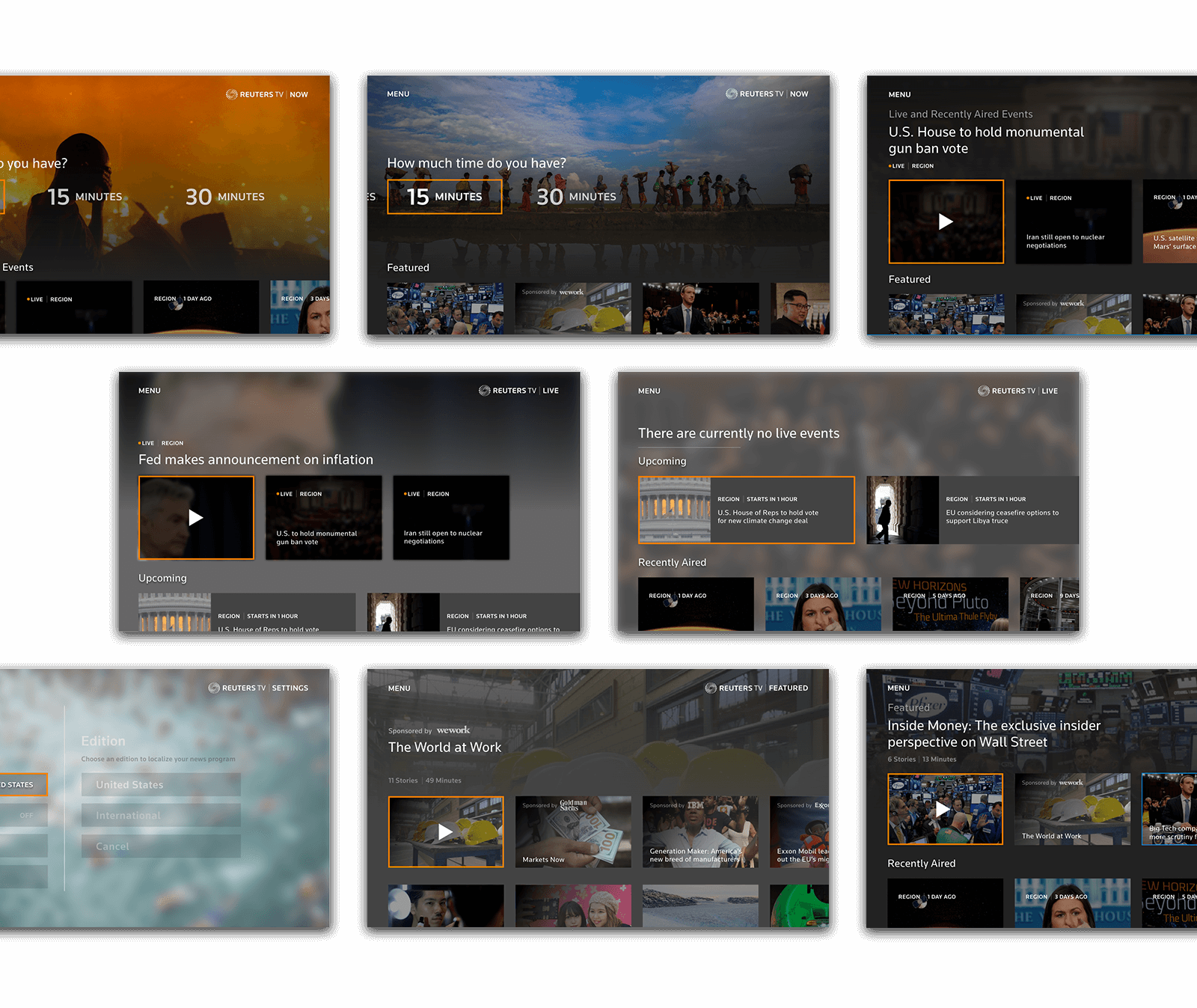Screen dimensions: 1197x1008
Task: Click 'There are currently no live events' heading
Action: tap(738, 433)
